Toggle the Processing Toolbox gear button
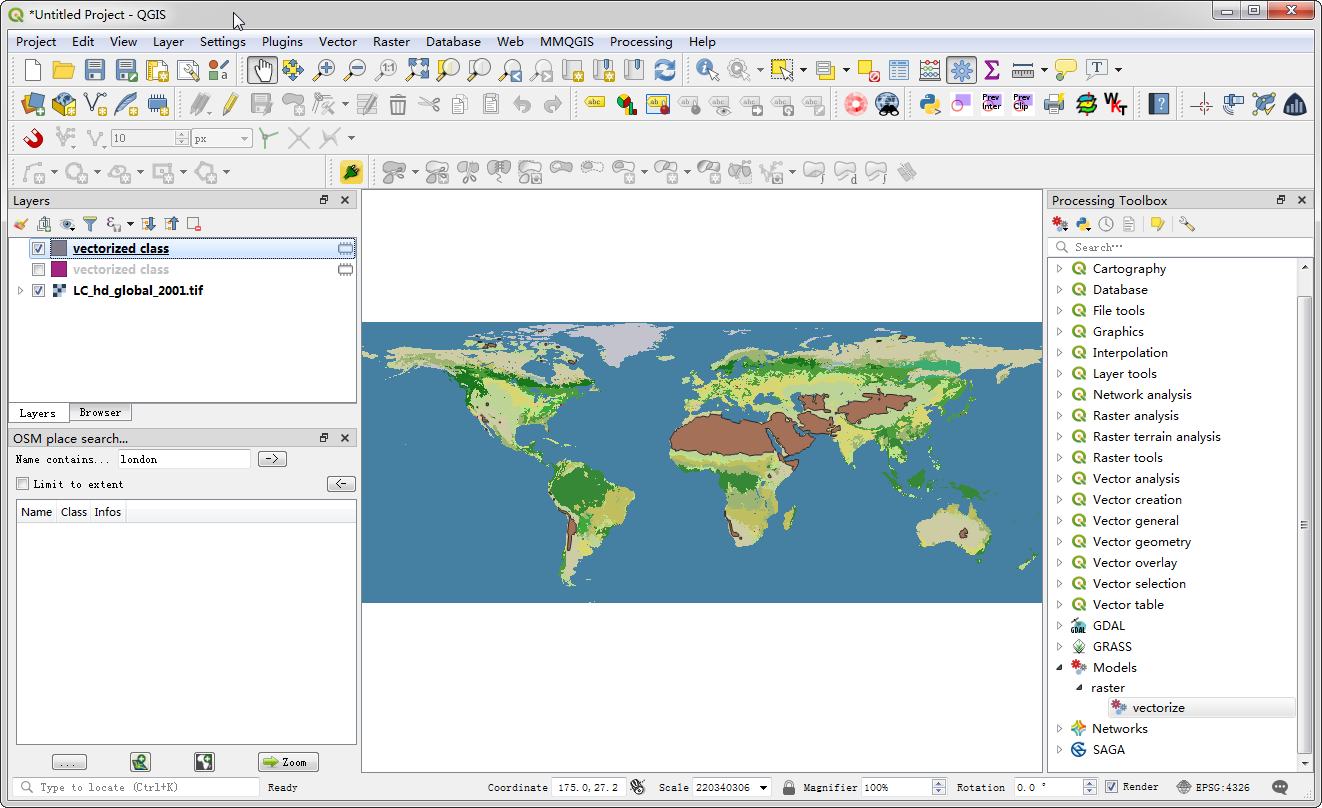This screenshot has width=1322, height=808. coord(961,70)
